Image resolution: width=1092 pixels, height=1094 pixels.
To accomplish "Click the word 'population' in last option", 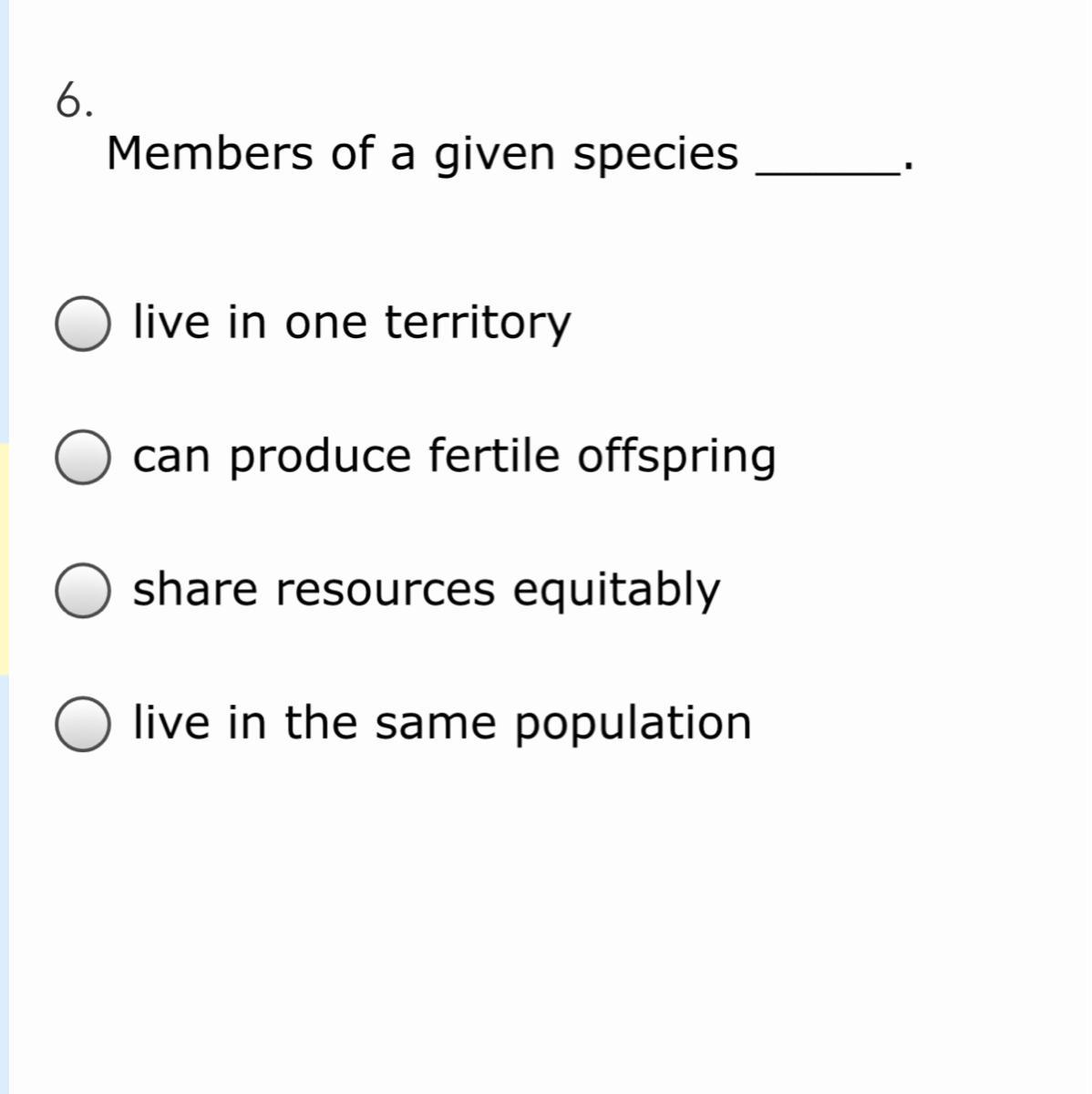I will pos(634,725).
